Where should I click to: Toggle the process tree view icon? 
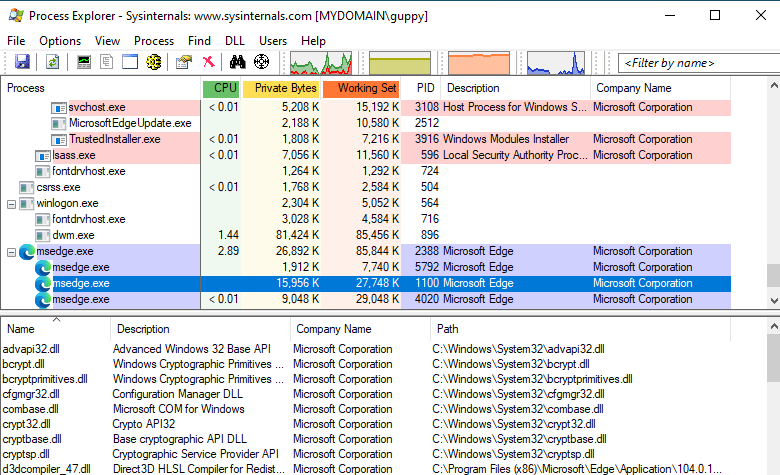click(106, 62)
